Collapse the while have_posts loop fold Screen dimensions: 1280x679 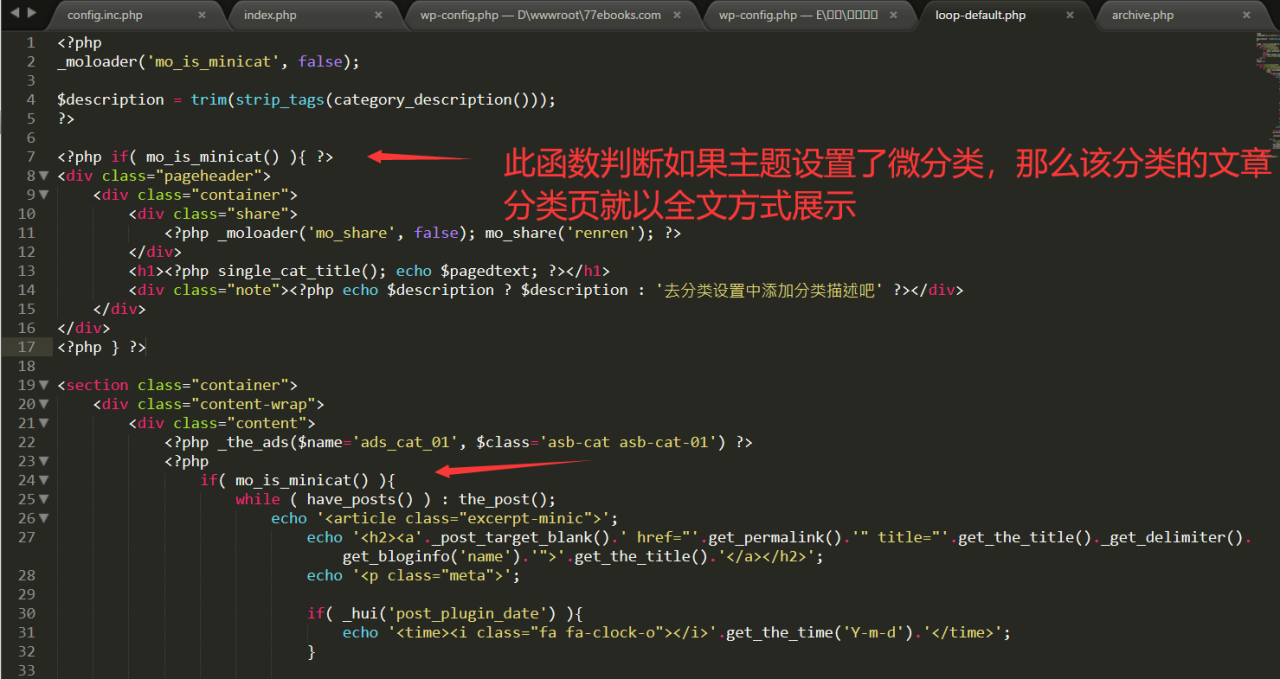coord(42,498)
